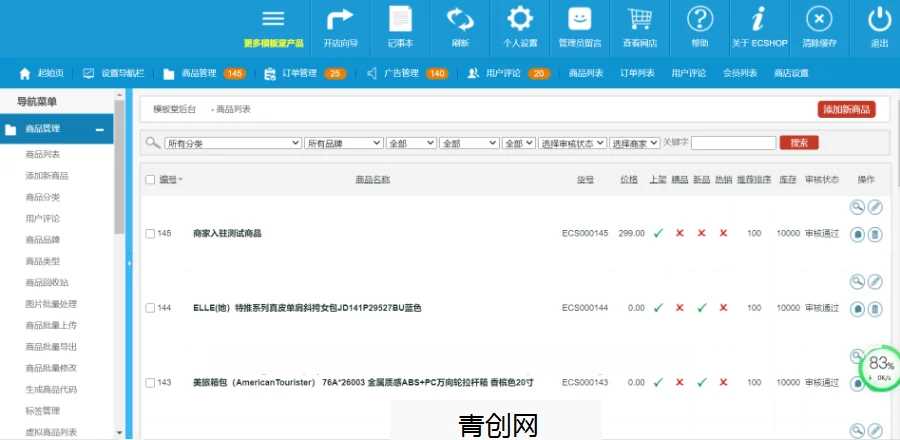Click the 83% speed indicator widget
The image size is (900, 440).
[880, 368]
